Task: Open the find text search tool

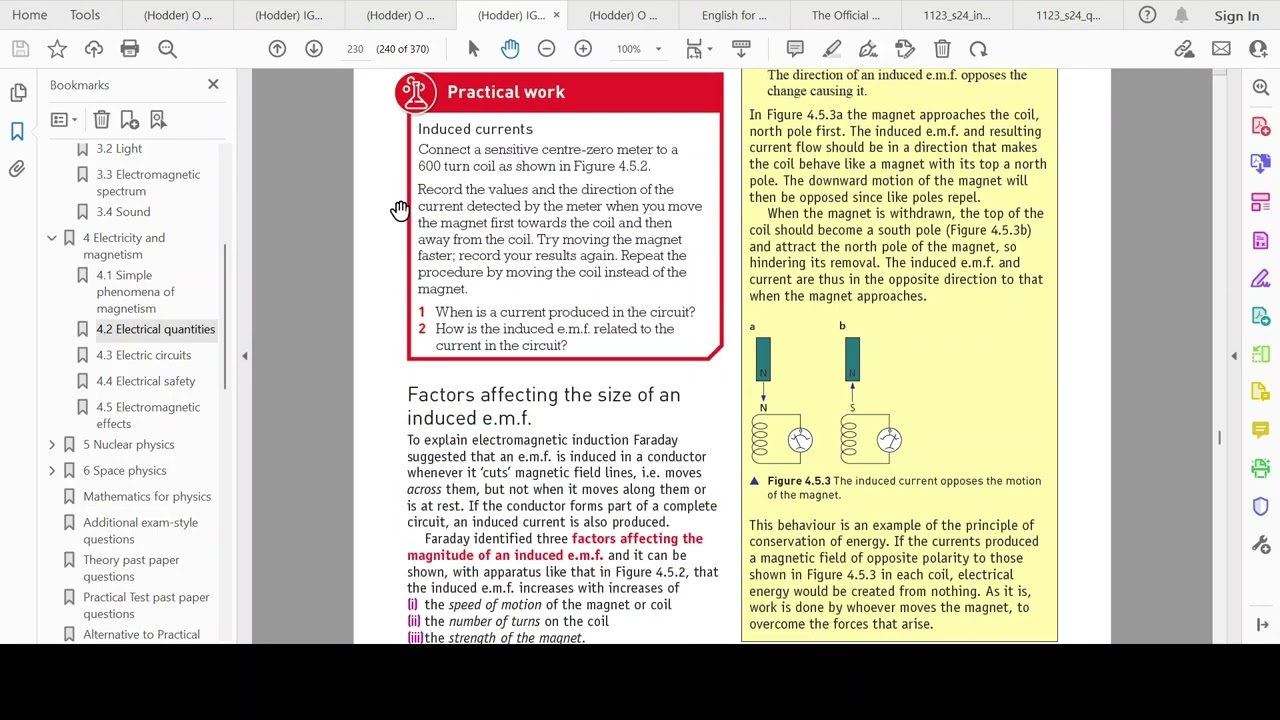Action: [x=167, y=49]
